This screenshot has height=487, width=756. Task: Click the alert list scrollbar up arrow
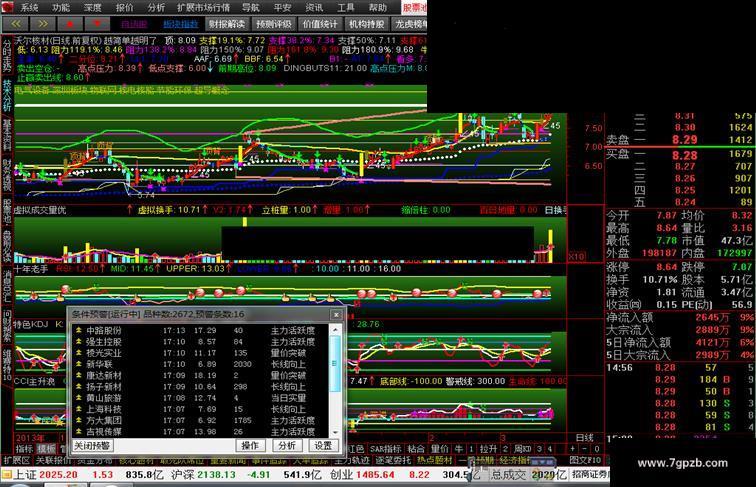click(335, 329)
